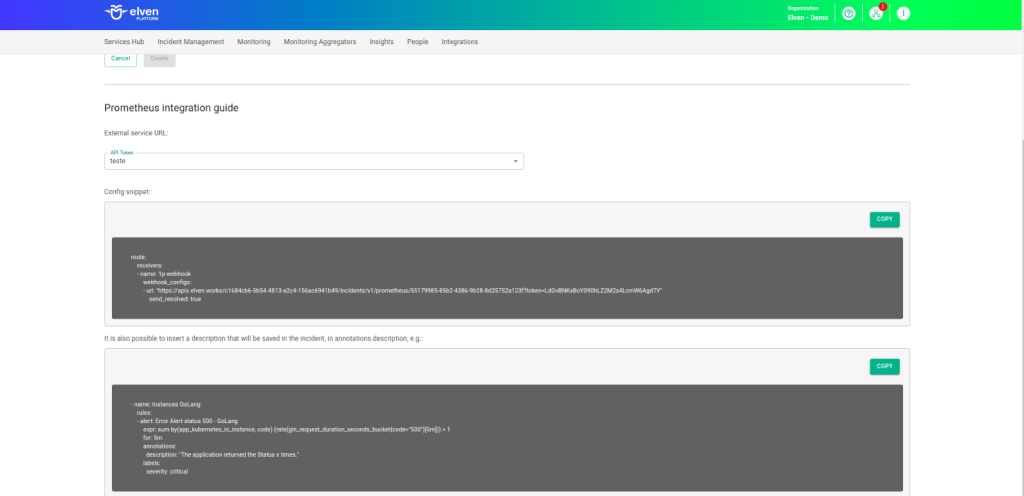Open the Integrations menu
The height and width of the screenshot is (496, 1024).
pos(460,42)
